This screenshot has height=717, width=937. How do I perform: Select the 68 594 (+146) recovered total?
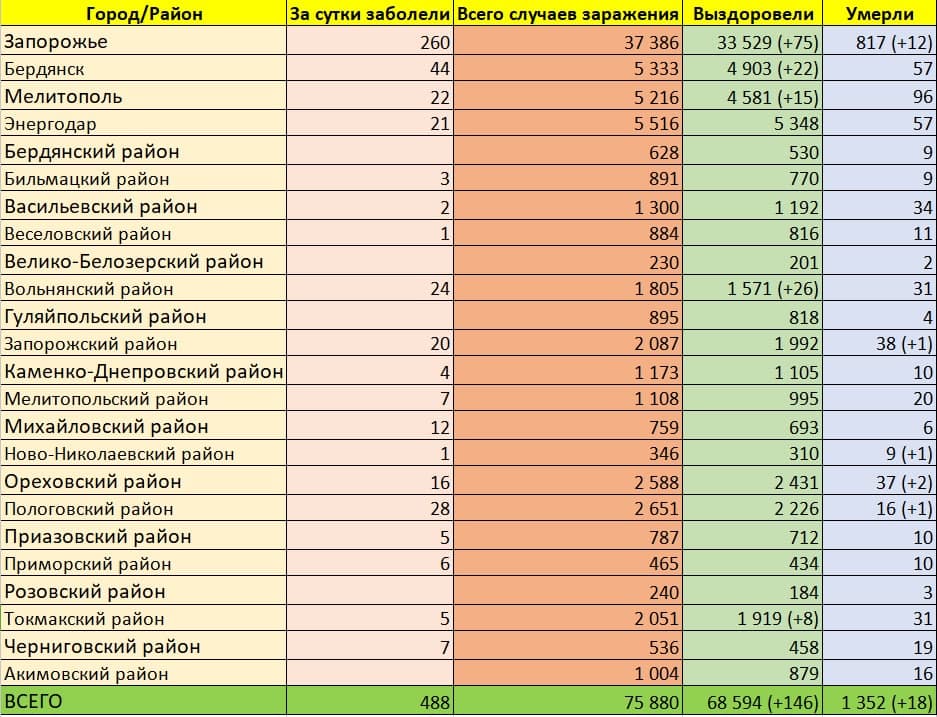coord(752,702)
